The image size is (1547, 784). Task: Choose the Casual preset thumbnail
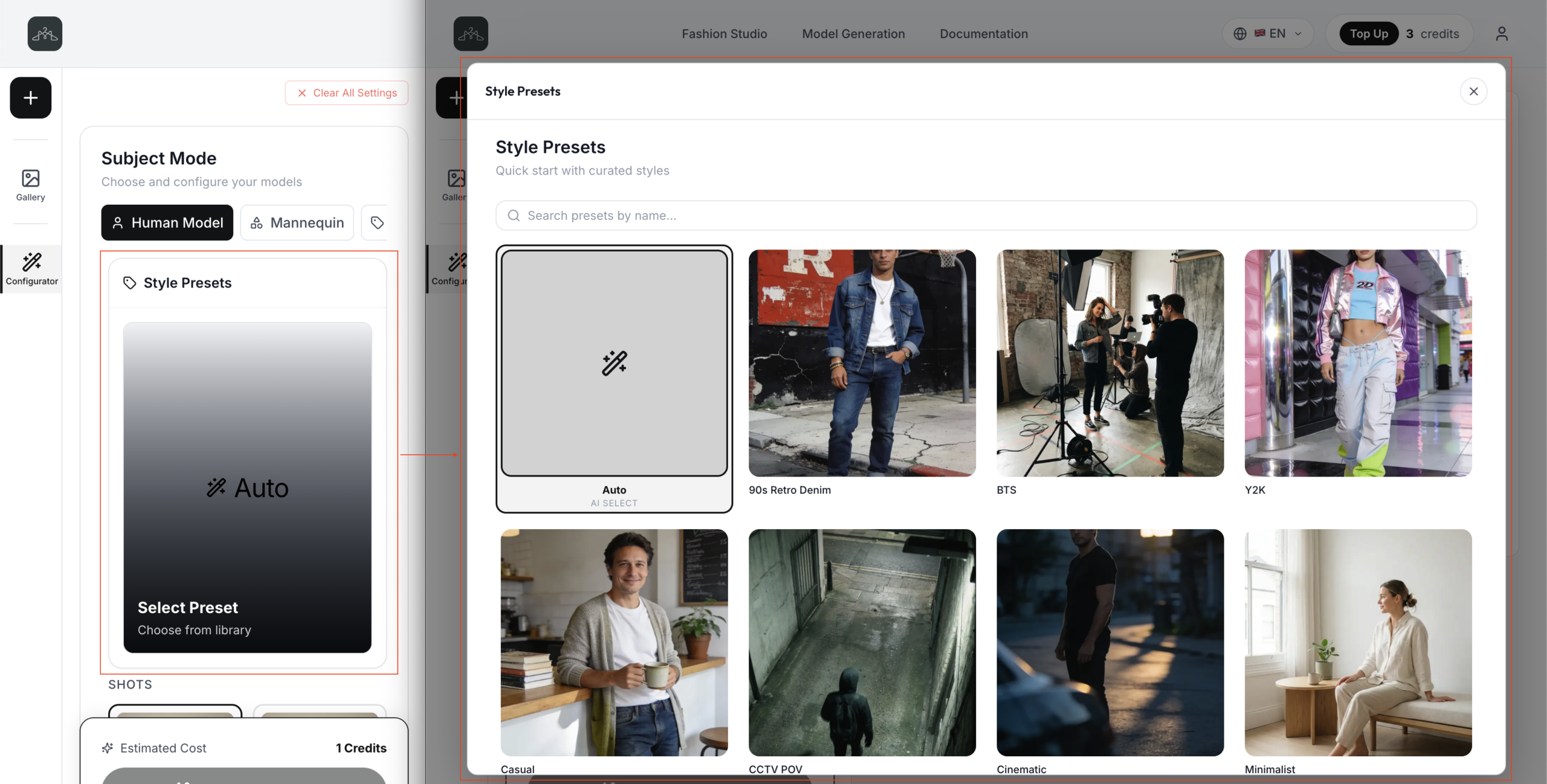pos(615,643)
